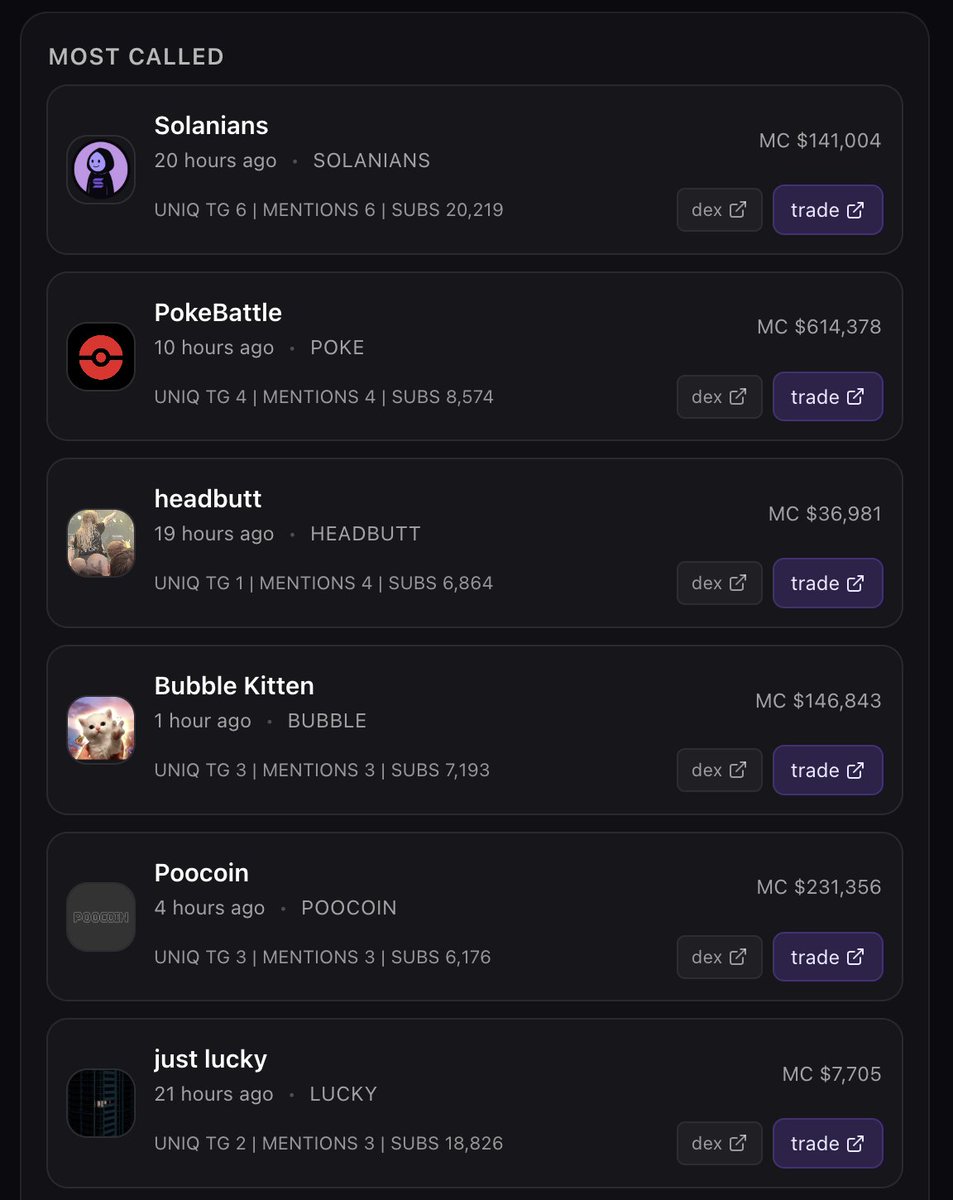Select the Solanians token name
This screenshot has width=953, height=1200.
tap(211, 126)
